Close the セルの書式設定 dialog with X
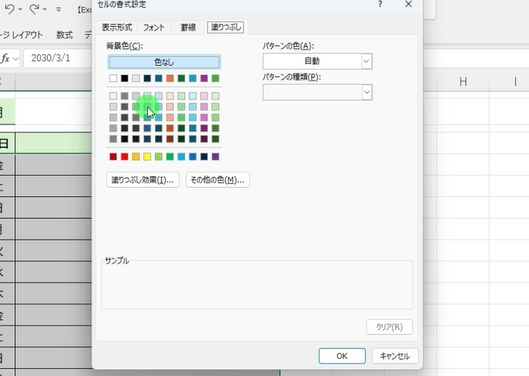The image size is (529, 376). click(409, 4)
